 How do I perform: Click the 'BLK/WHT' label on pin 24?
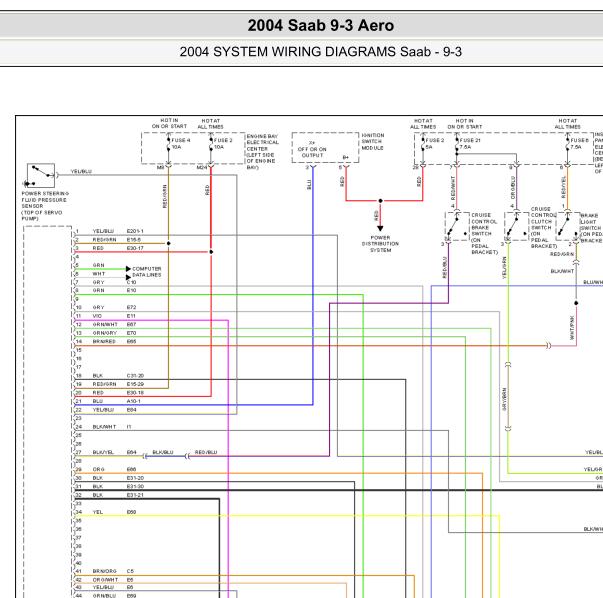tap(104, 427)
